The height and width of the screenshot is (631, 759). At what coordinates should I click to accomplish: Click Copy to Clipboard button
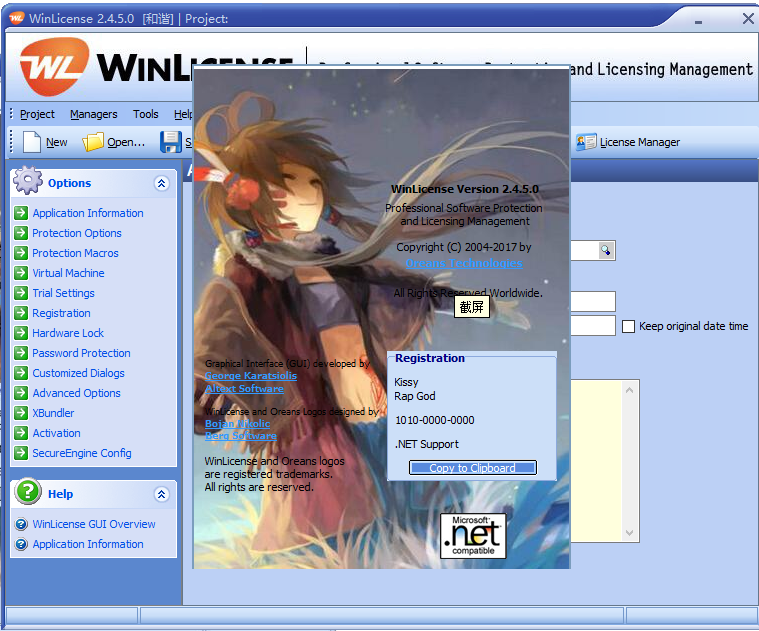(473, 467)
